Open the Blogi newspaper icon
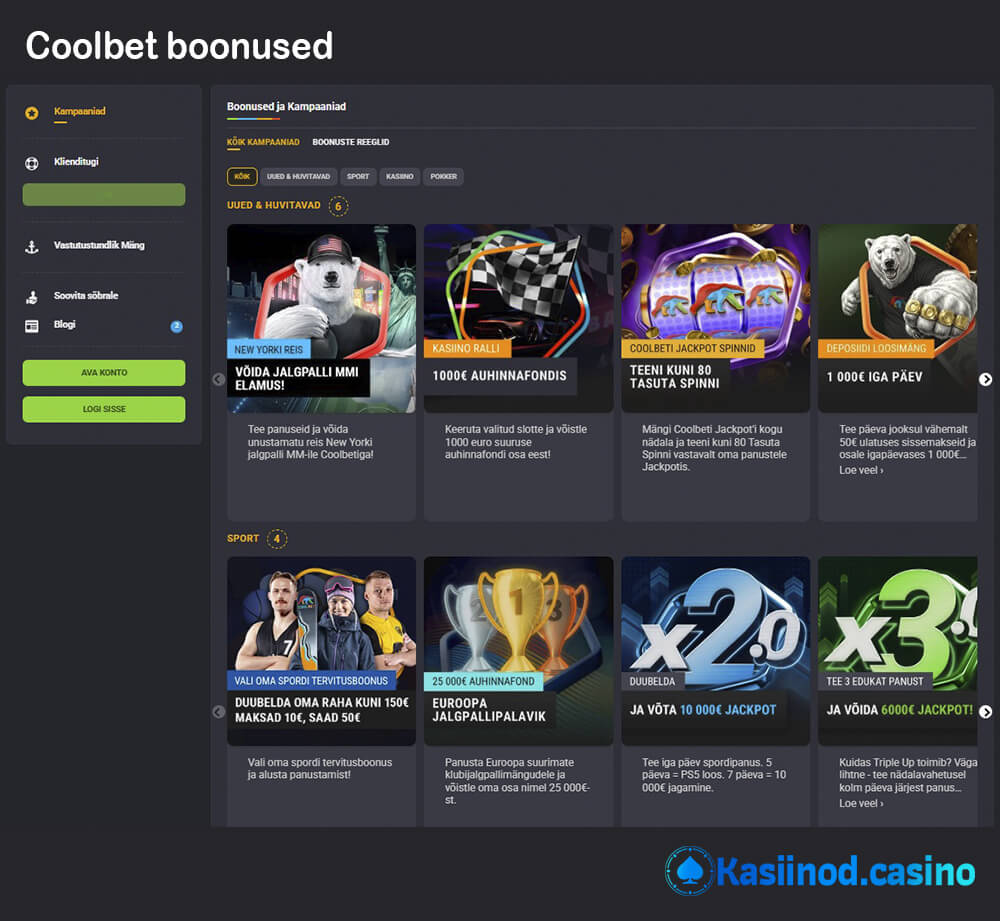The height and width of the screenshot is (921, 1000). (x=32, y=326)
